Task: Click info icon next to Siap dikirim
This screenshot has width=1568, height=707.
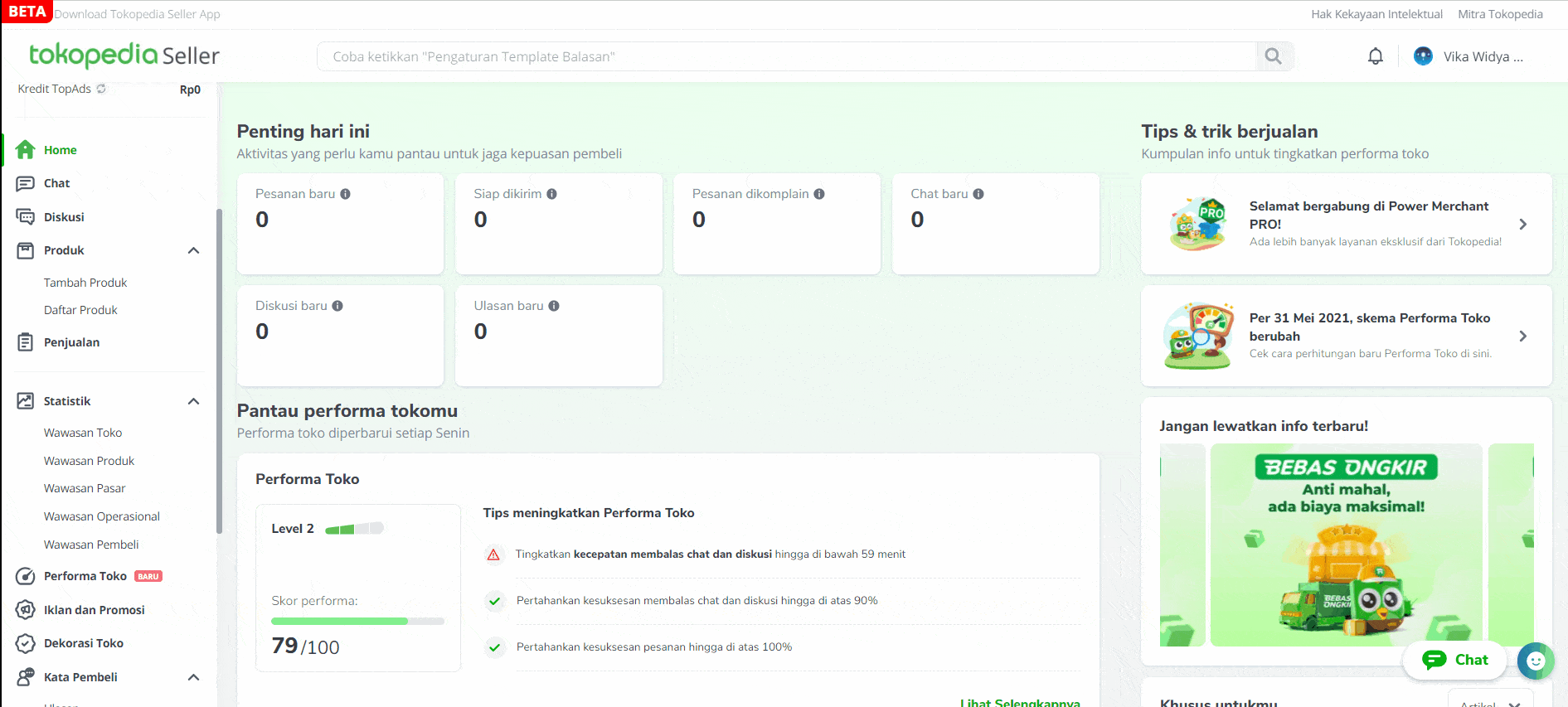Action: (551, 194)
